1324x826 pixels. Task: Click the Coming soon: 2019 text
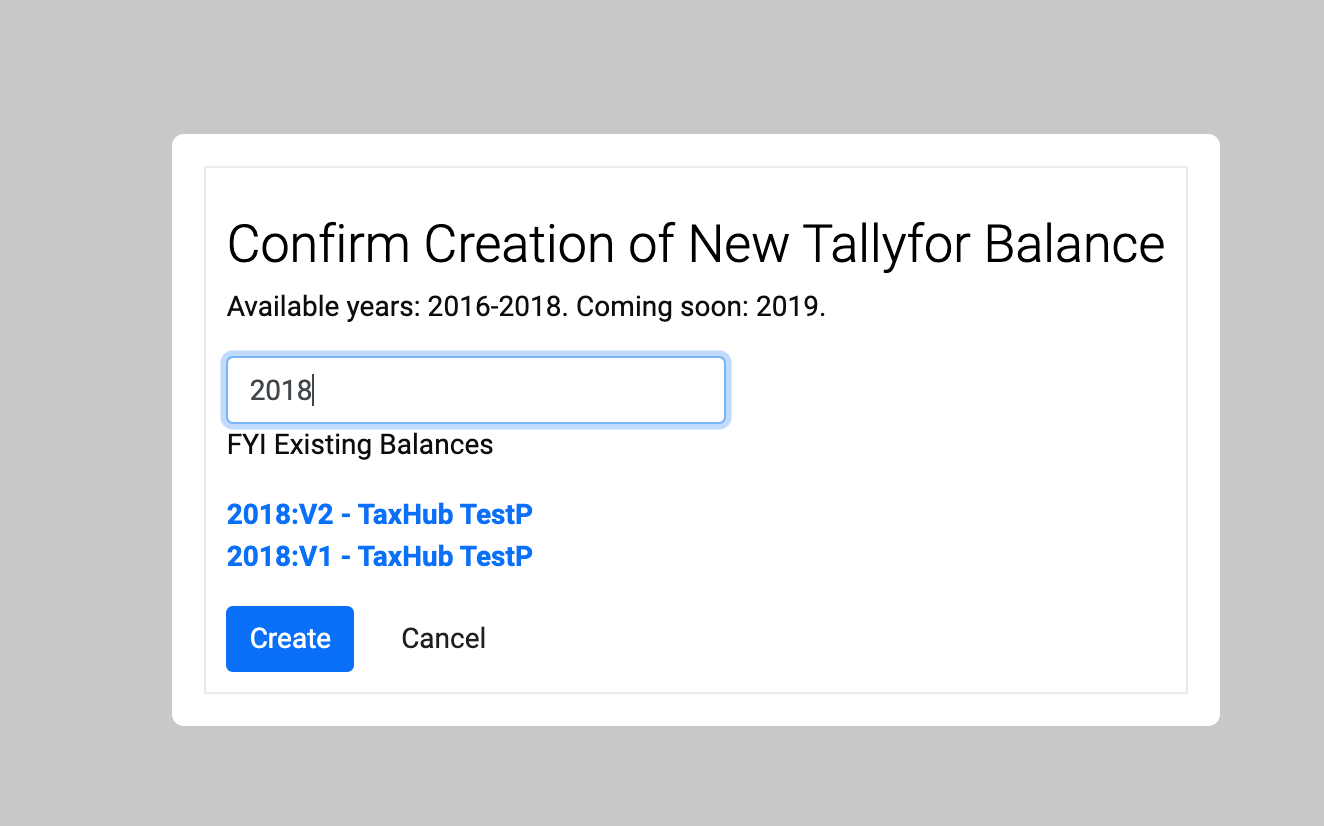pyautogui.click(x=701, y=307)
